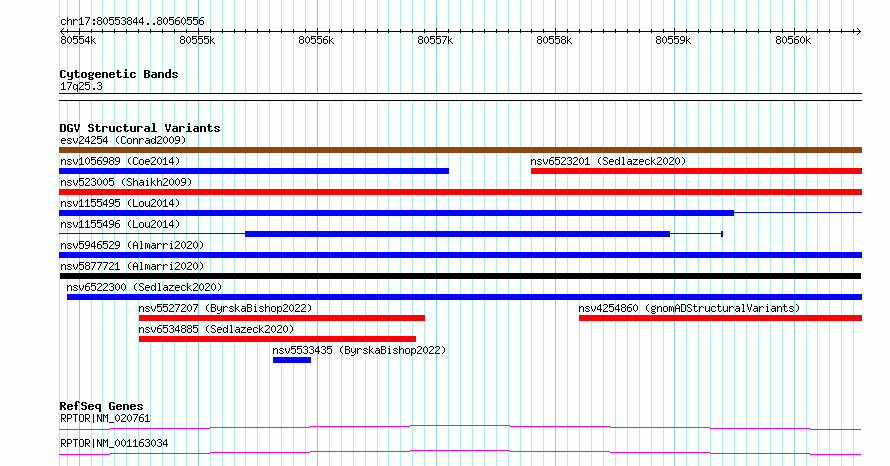Click the red nsv5527207 variant bar
The height and width of the screenshot is (466, 890).
click(x=282, y=318)
